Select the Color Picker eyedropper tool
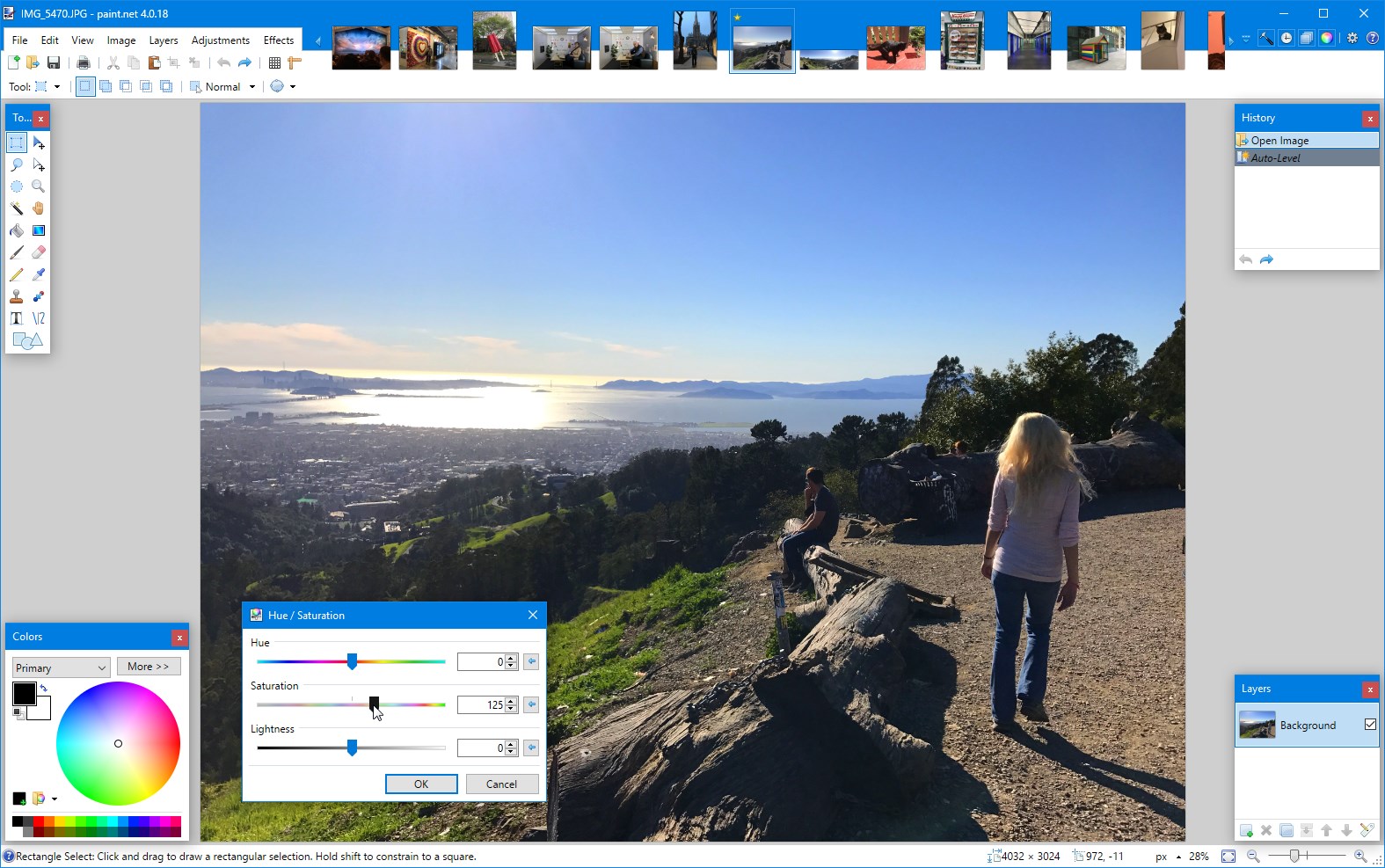1385x868 pixels. [38, 274]
